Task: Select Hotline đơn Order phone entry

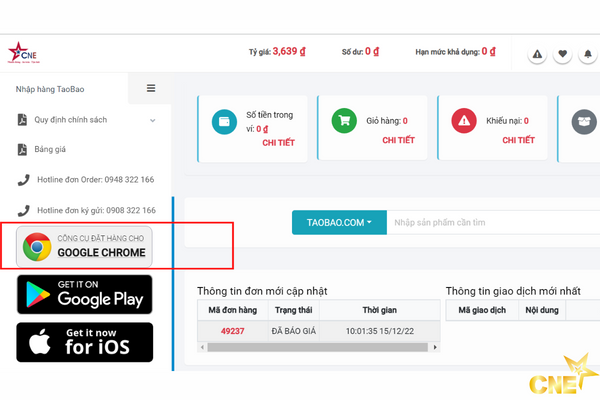Action: click(86, 180)
